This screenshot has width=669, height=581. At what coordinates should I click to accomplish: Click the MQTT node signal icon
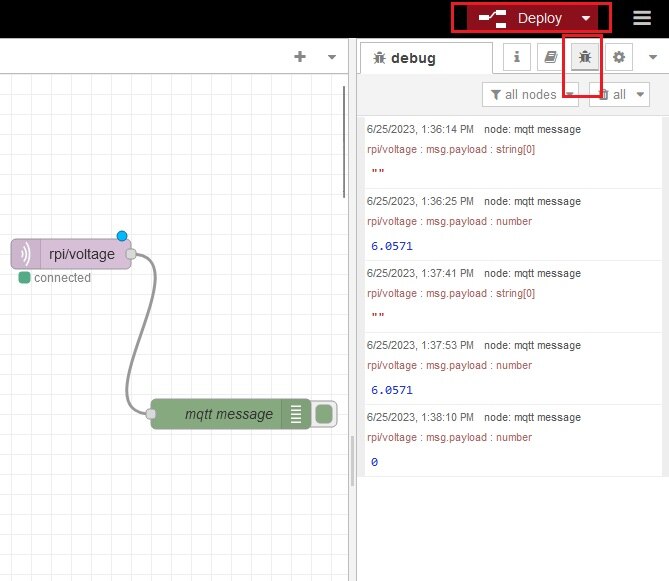coord(26,254)
